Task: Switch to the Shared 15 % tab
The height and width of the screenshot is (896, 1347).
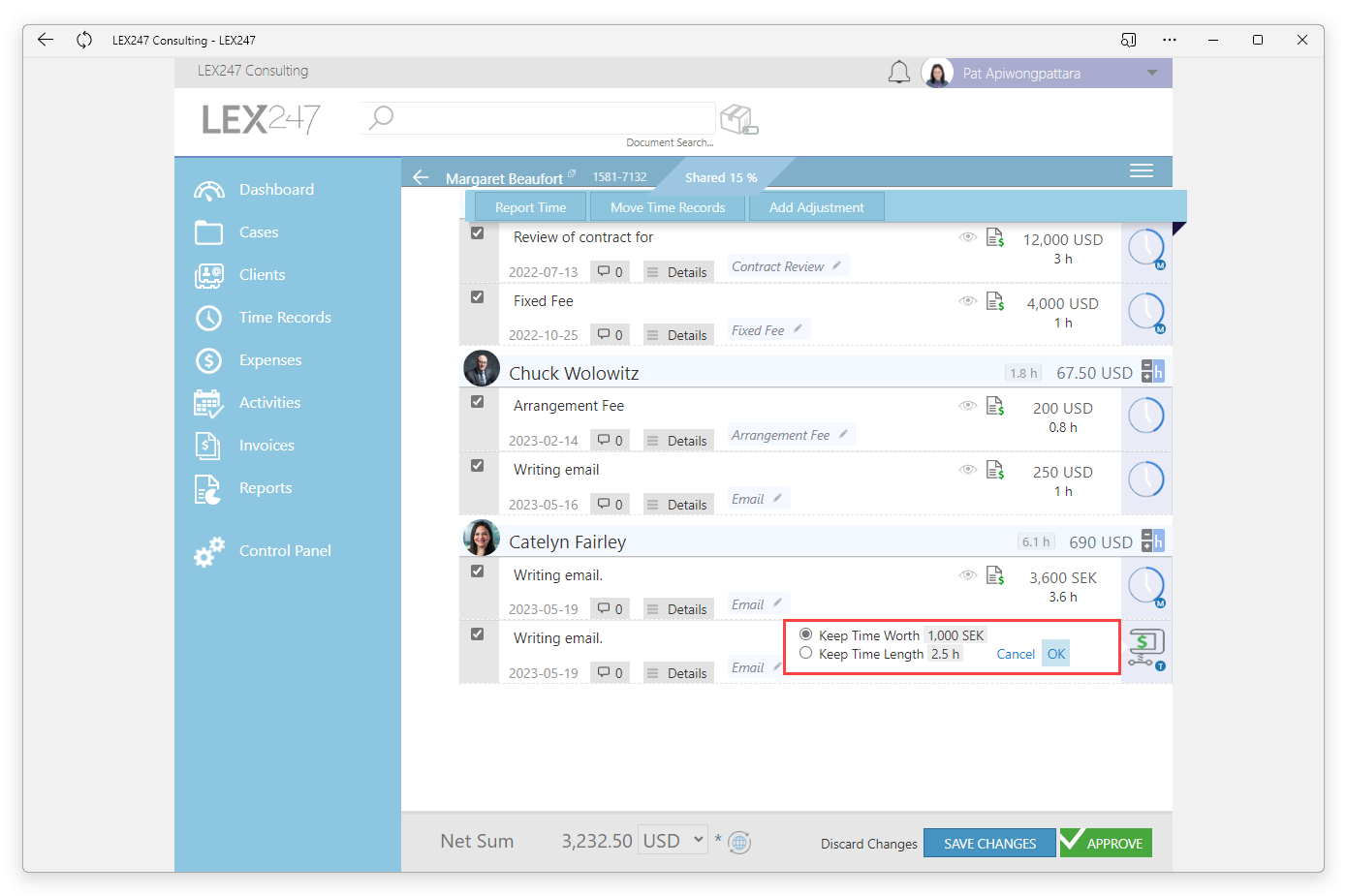Action: tap(721, 177)
